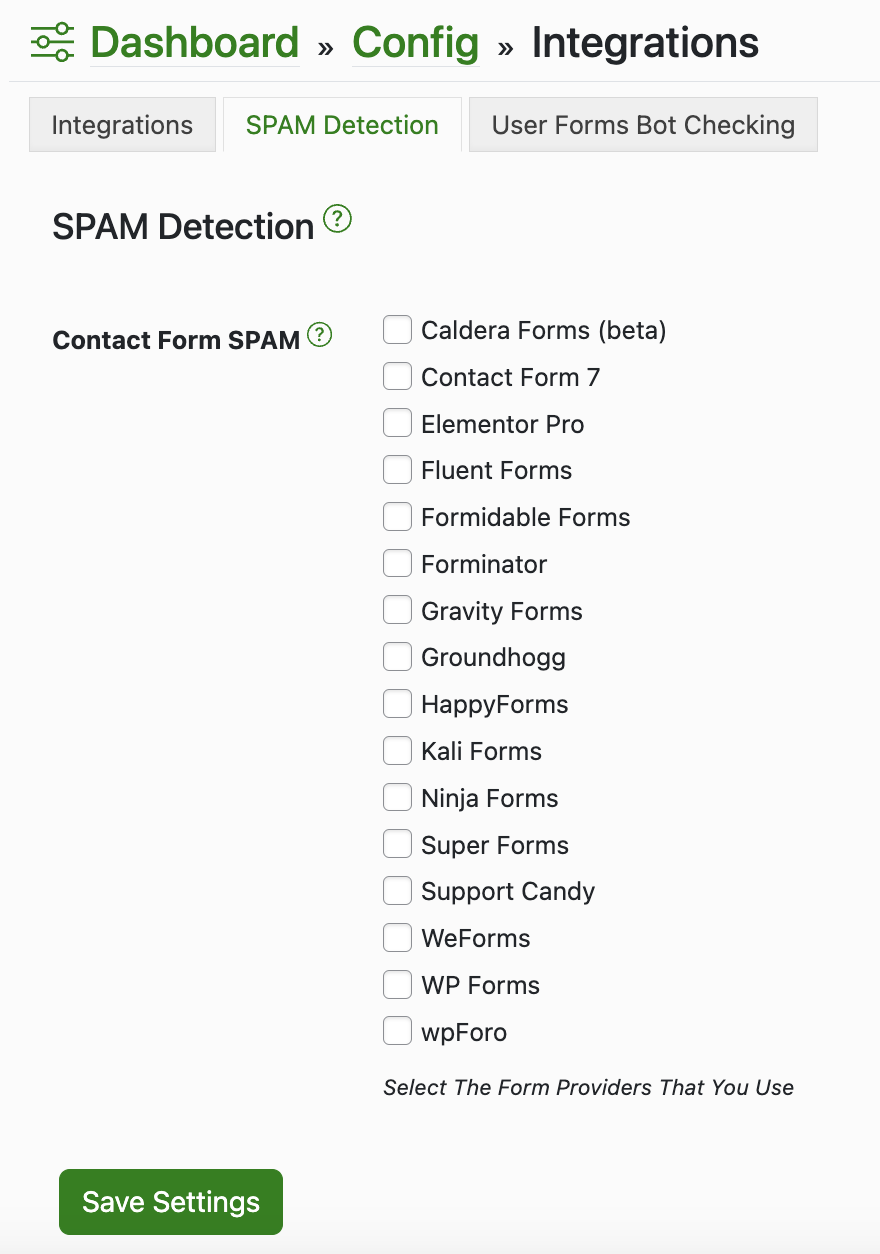Enable Gravity Forms detection
Viewport: 880px width, 1254px height.
pos(397,609)
